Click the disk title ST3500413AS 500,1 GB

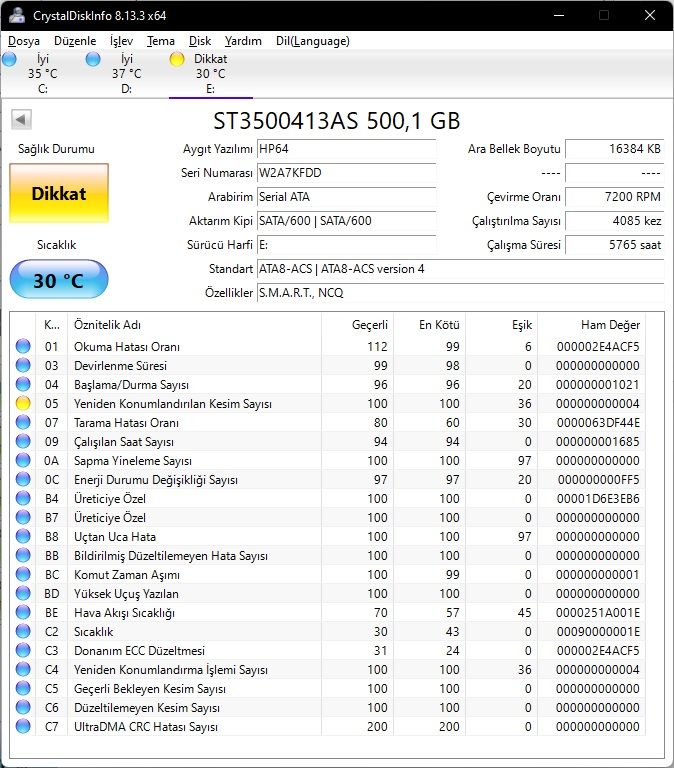tap(337, 120)
